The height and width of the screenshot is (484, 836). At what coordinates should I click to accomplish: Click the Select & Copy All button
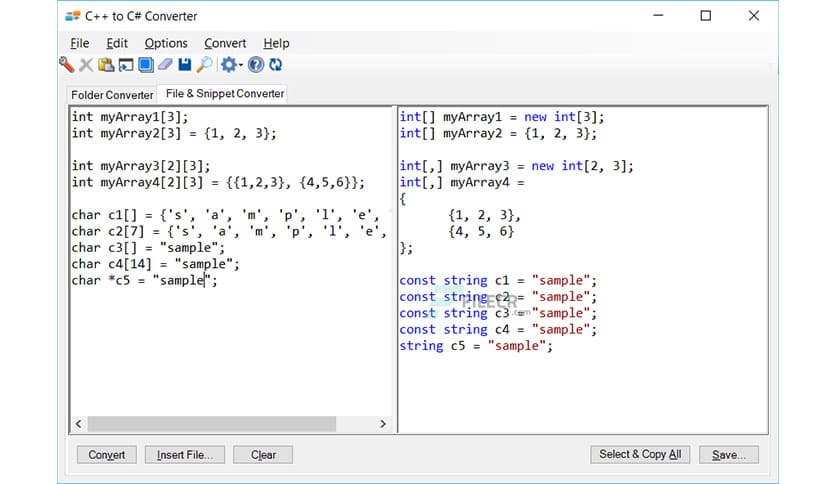tap(640, 454)
